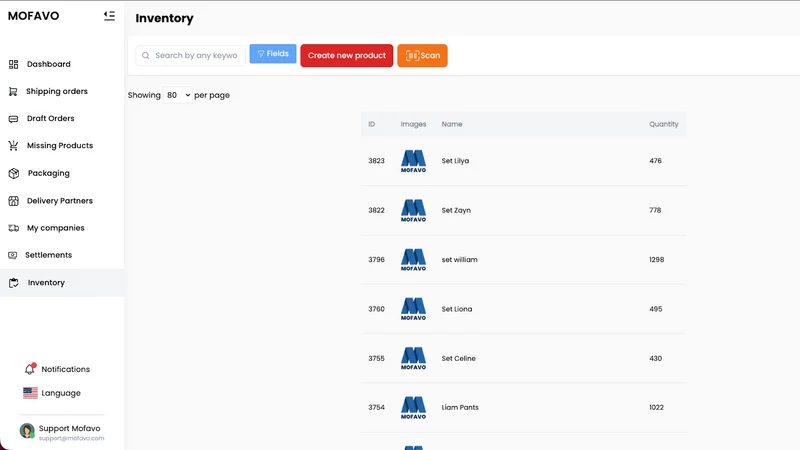
Task: Click the Support Mofavo avatar
Action: (27, 431)
